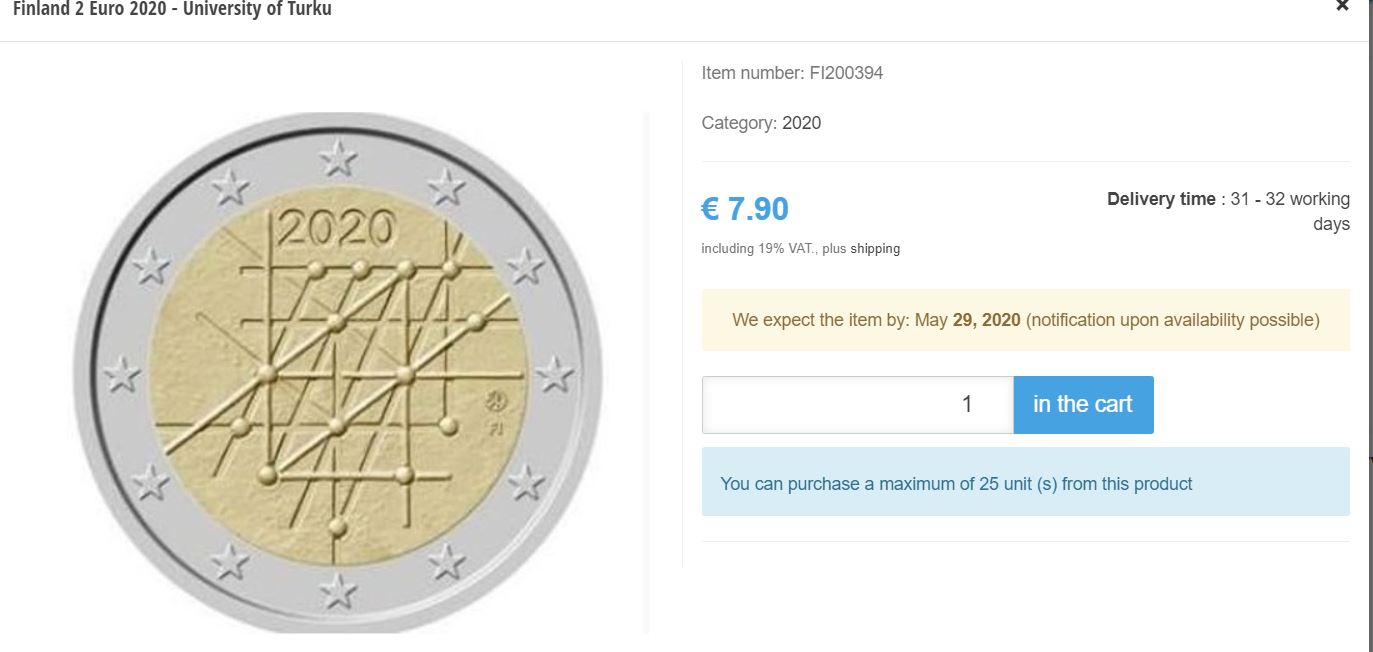1373x652 pixels.
Task: Click the mint mark symbol on the coin
Action: tap(493, 402)
